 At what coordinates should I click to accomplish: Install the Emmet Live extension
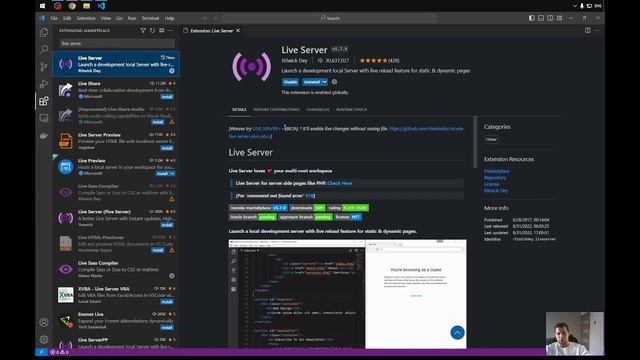(167, 327)
